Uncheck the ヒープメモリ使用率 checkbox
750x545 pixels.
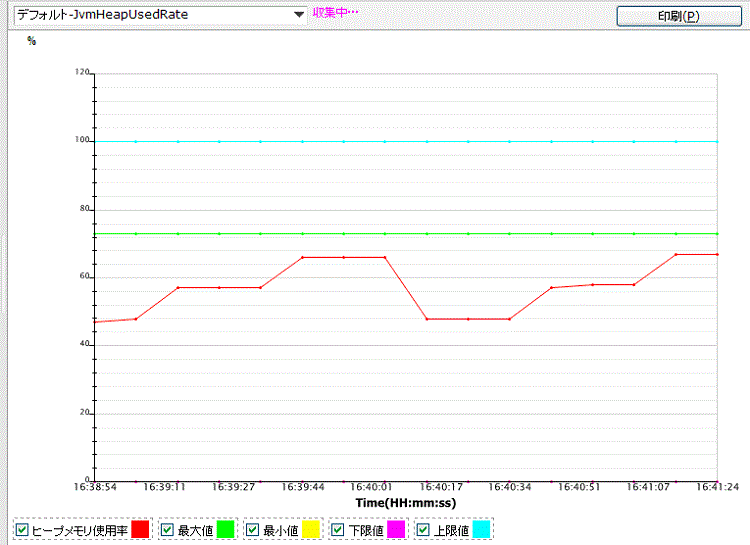23,530
